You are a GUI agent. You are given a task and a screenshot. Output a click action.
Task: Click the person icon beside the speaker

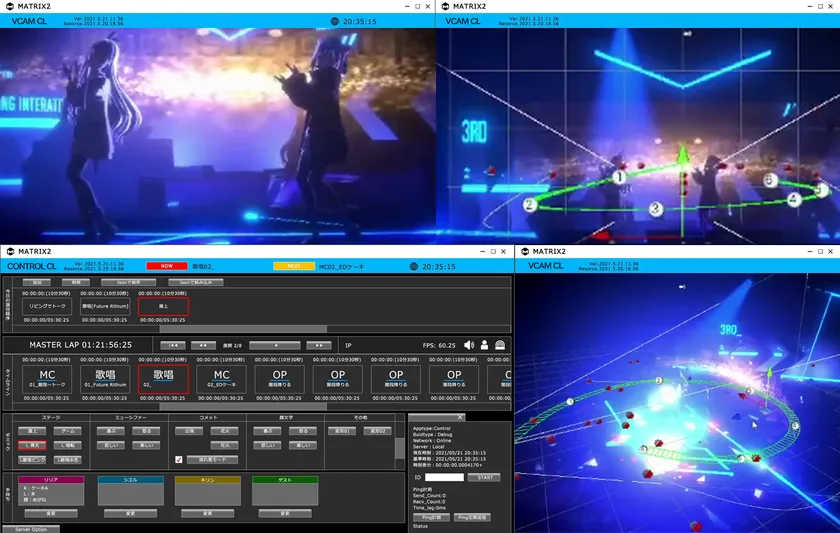tap(484, 345)
